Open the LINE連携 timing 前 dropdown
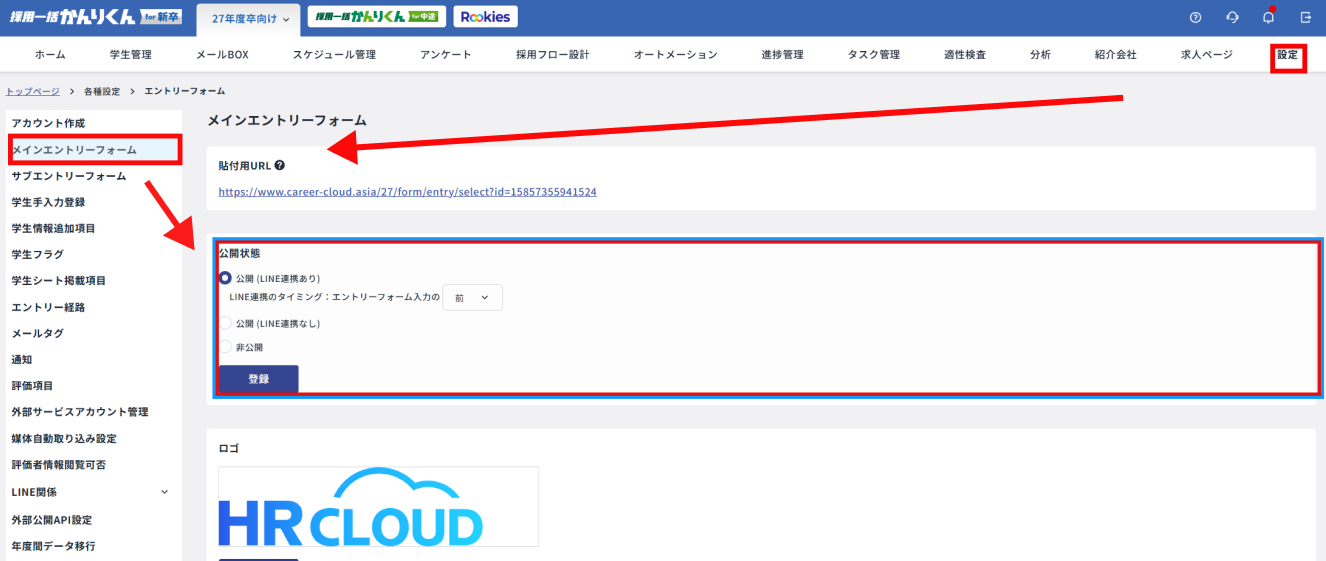The width and height of the screenshot is (1326, 561). click(x=472, y=297)
